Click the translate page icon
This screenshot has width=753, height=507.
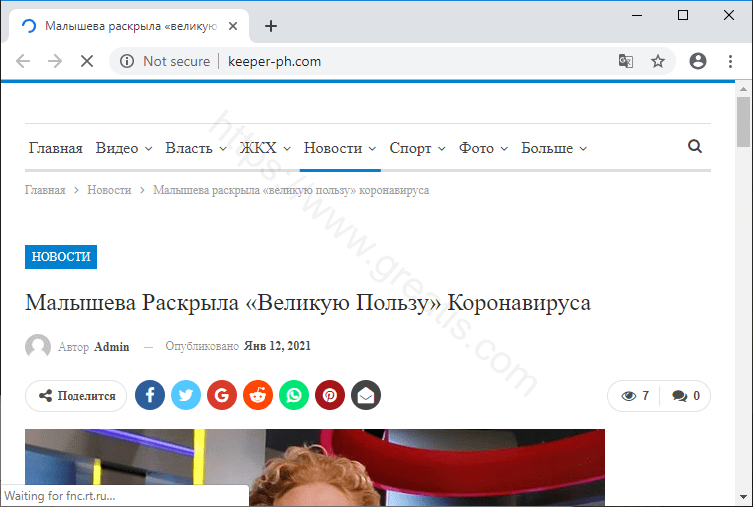pos(625,61)
